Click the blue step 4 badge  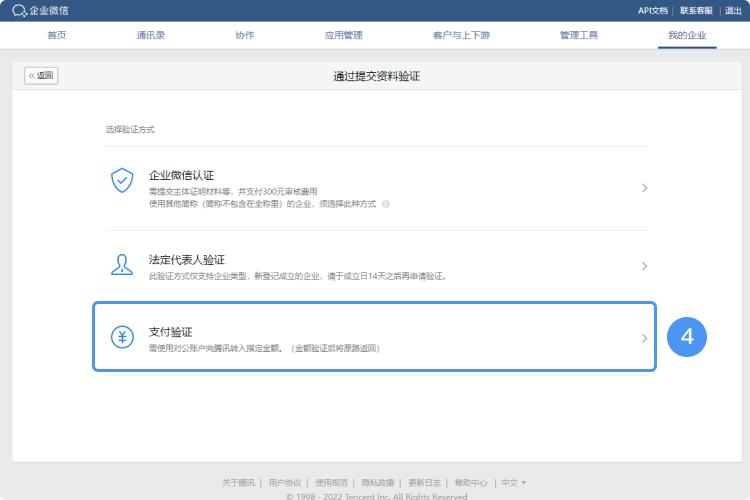(687, 337)
